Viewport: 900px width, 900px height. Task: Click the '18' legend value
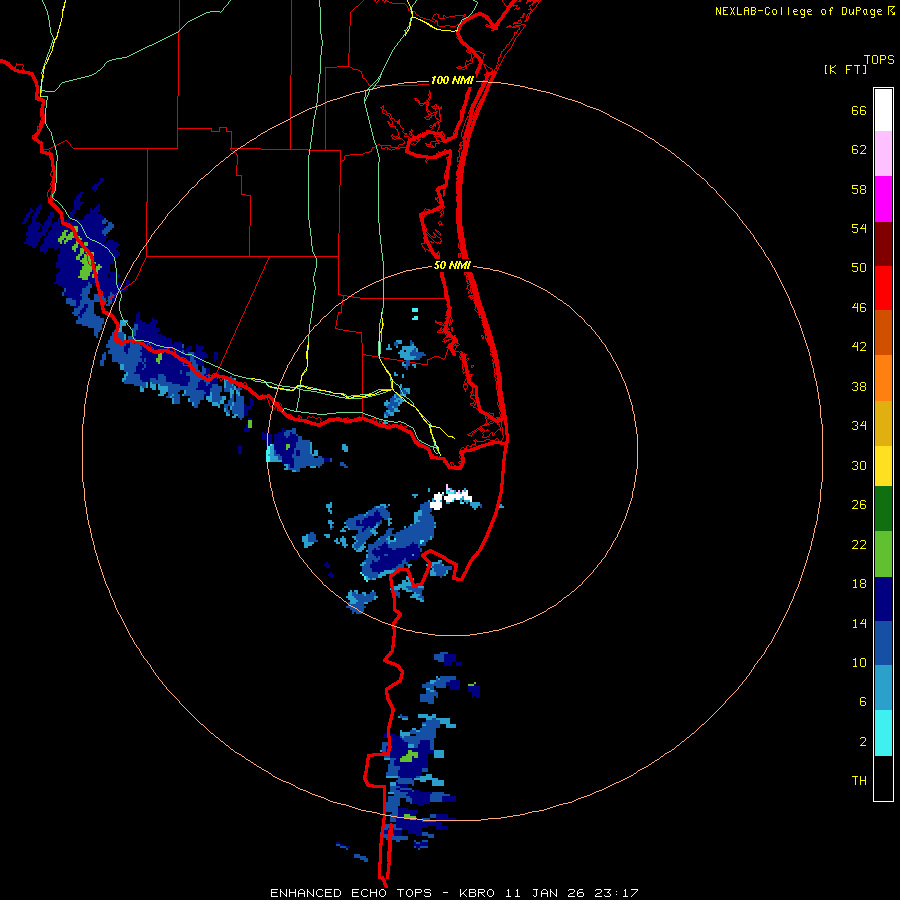pos(859,584)
